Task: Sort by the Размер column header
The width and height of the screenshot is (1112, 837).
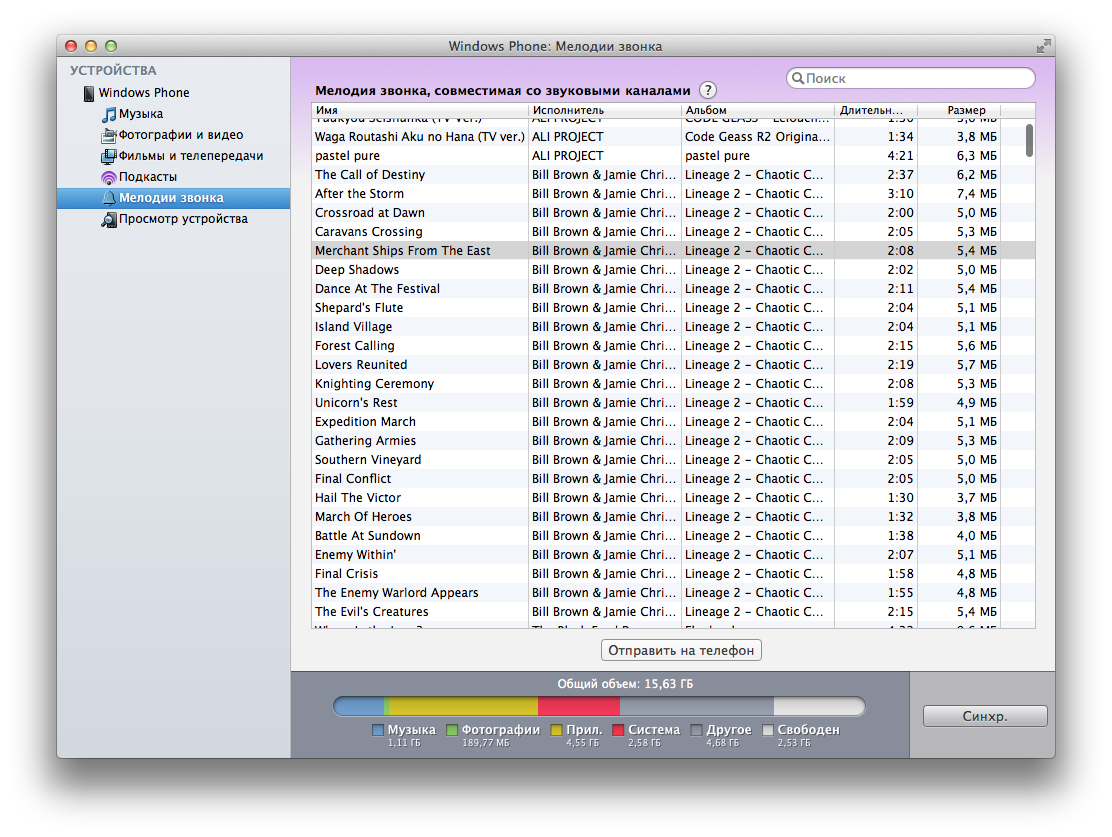Action: pos(959,110)
